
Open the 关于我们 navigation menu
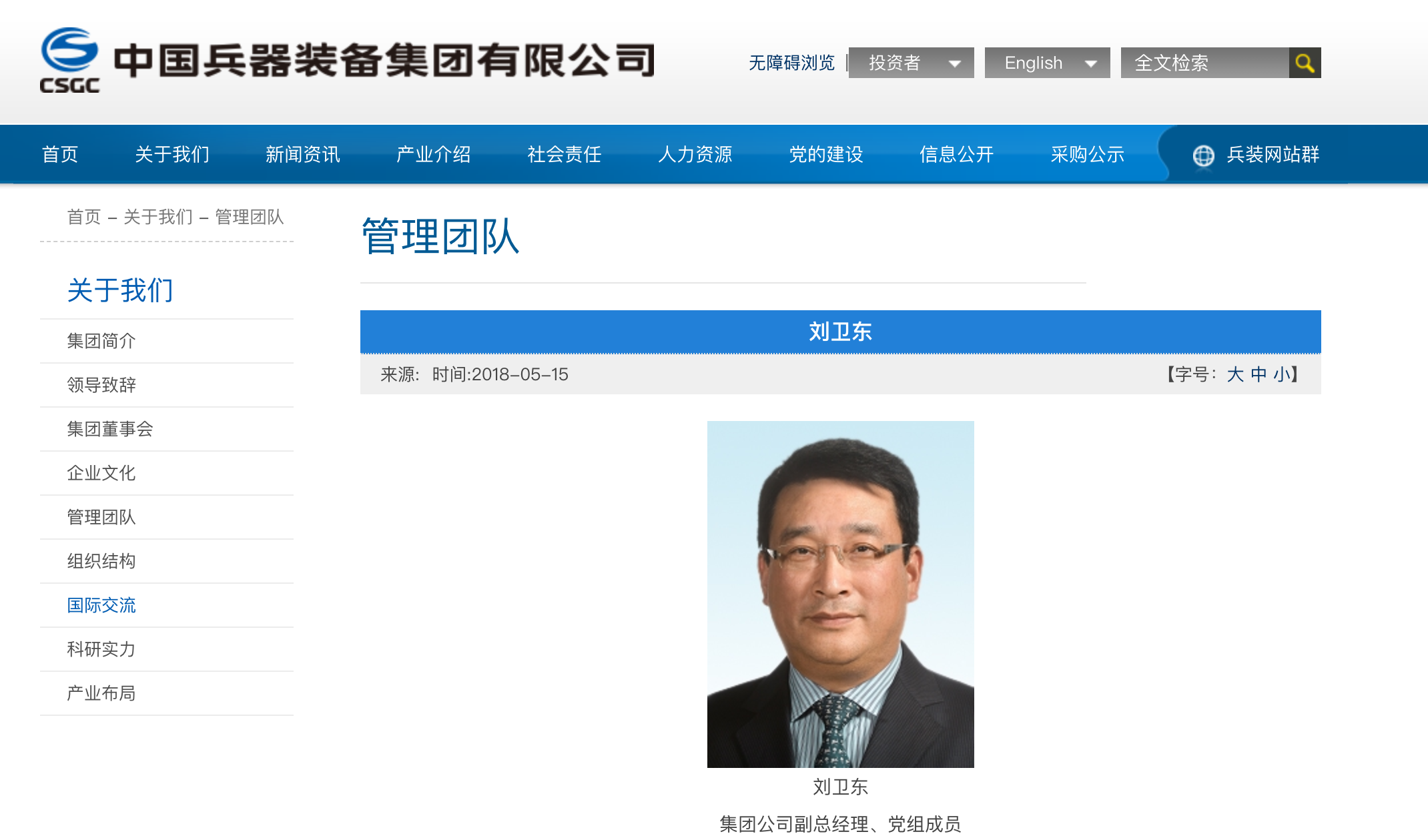[x=172, y=154]
